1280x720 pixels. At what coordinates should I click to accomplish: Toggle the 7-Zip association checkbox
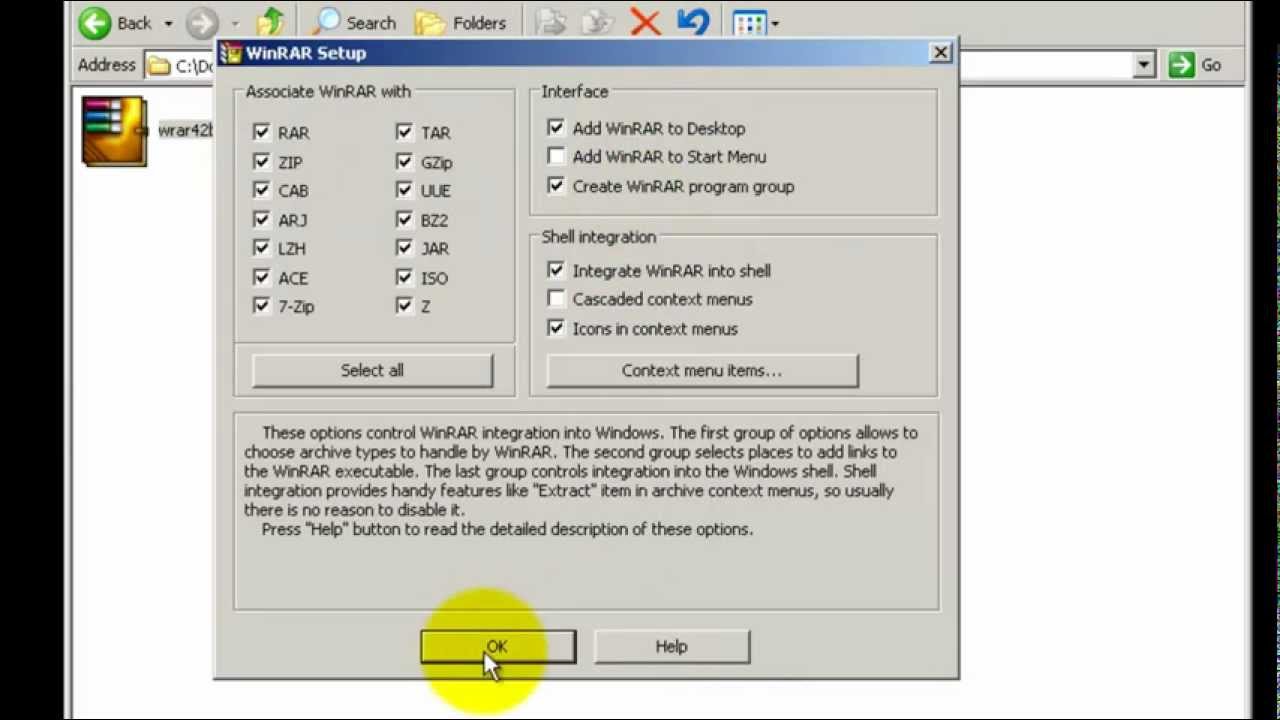coord(262,306)
